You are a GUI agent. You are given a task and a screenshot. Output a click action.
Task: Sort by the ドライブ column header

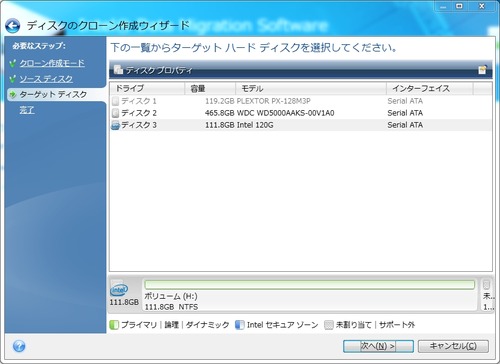[147, 88]
